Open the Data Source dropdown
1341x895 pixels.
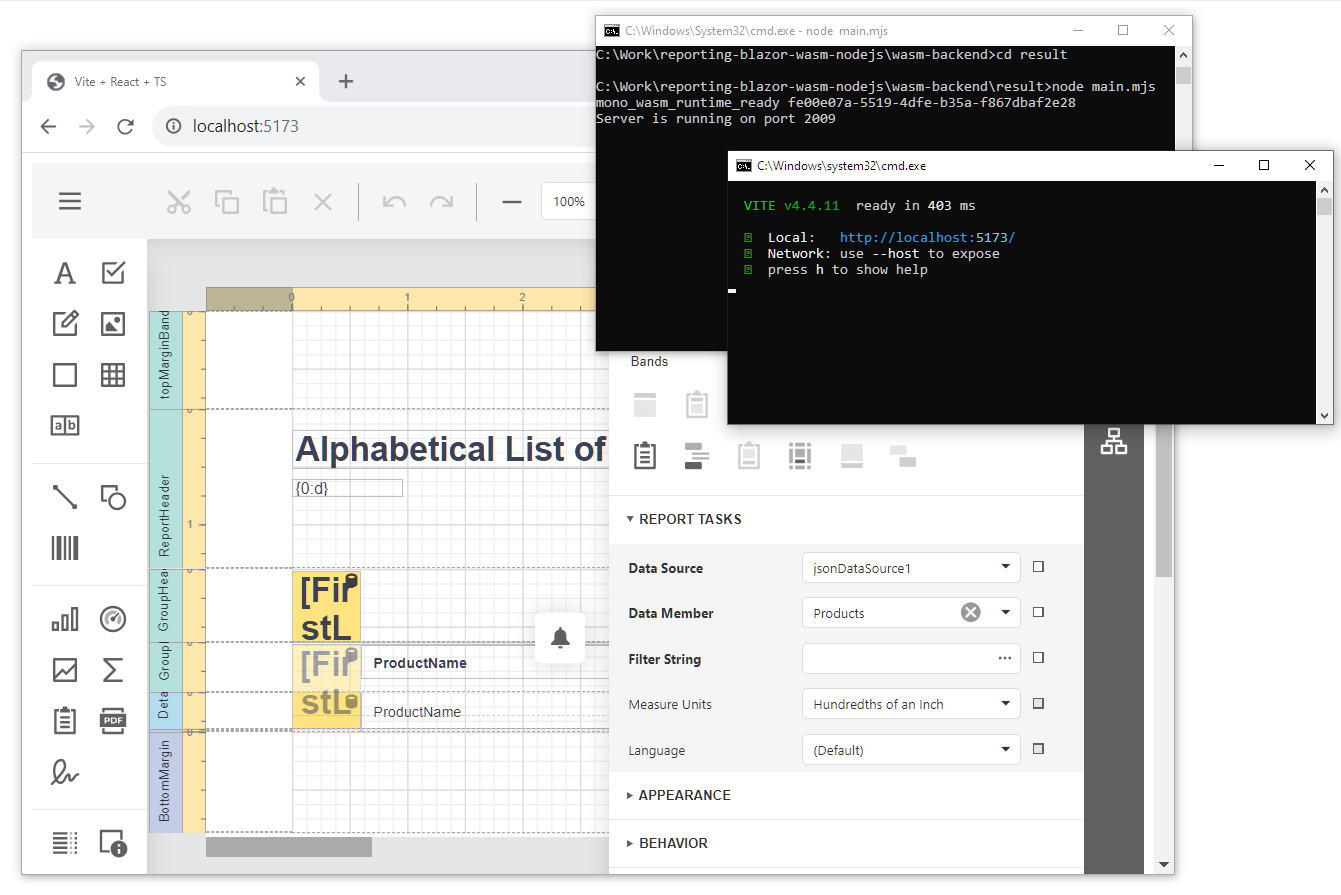[x=1005, y=568]
